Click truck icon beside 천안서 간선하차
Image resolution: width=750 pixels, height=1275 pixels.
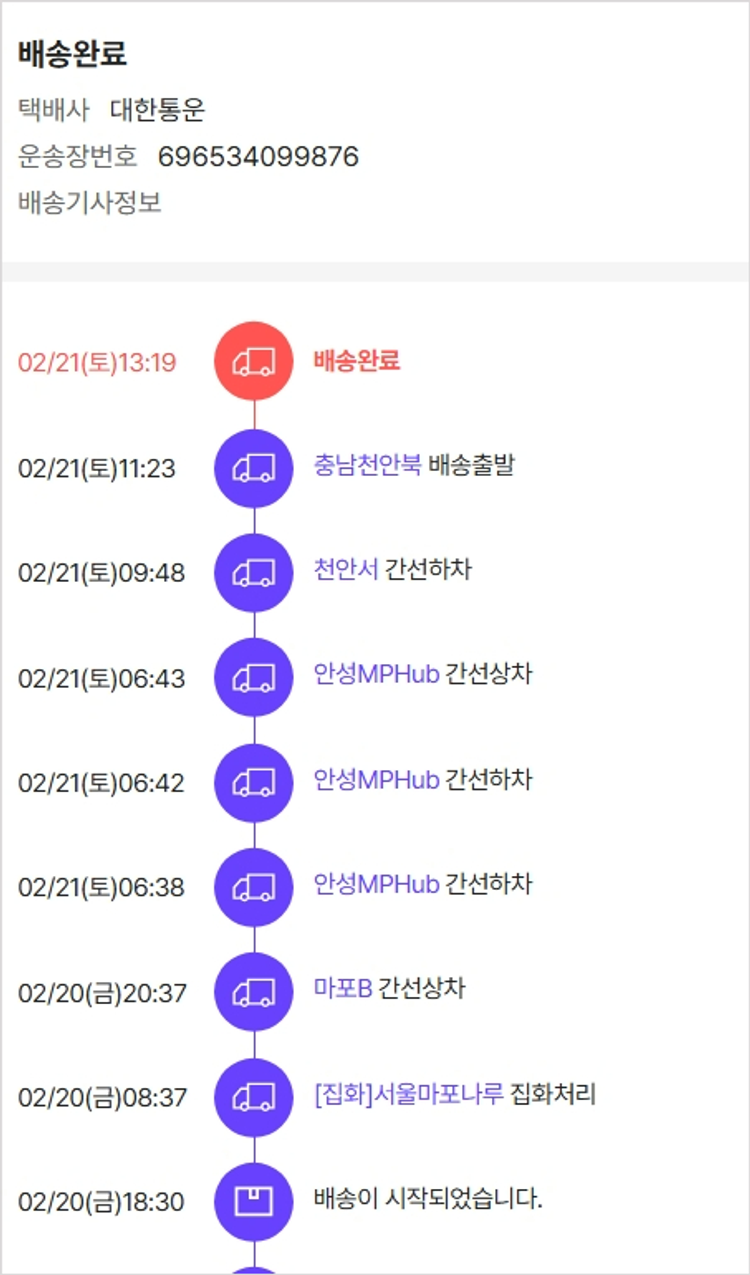click(x=254, y=573)
